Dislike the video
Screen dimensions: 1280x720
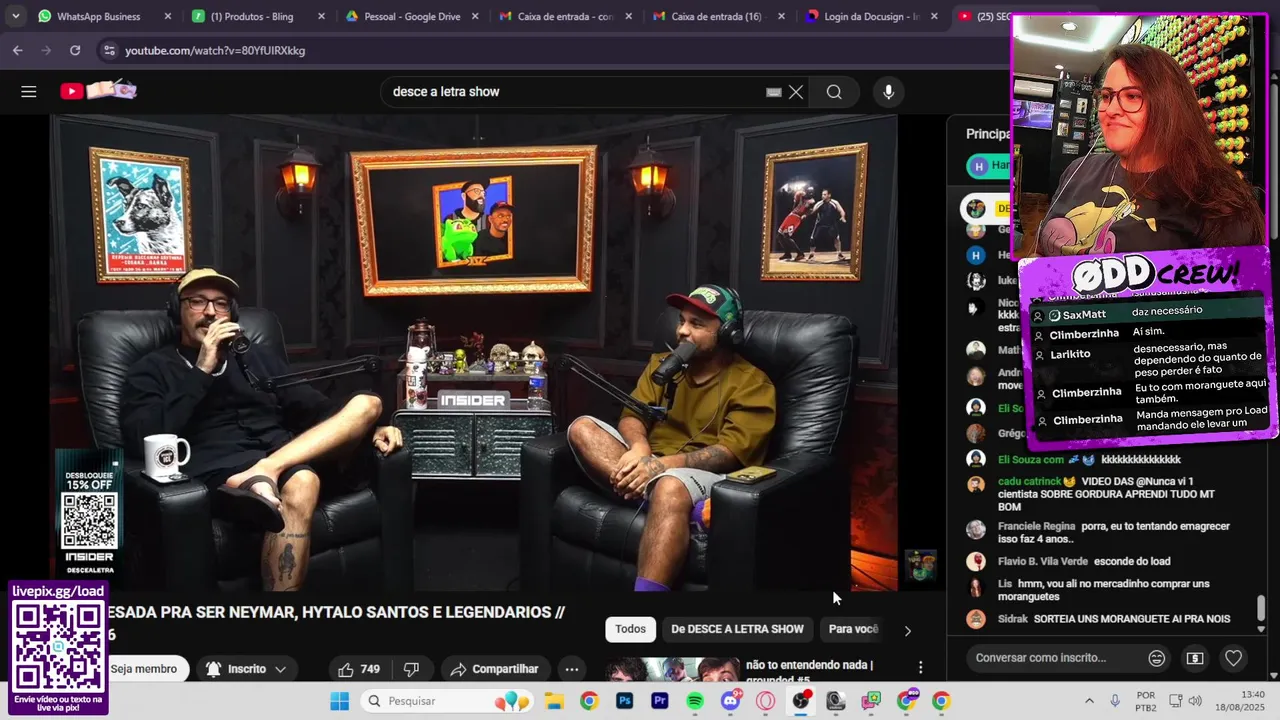coord(411,669)
